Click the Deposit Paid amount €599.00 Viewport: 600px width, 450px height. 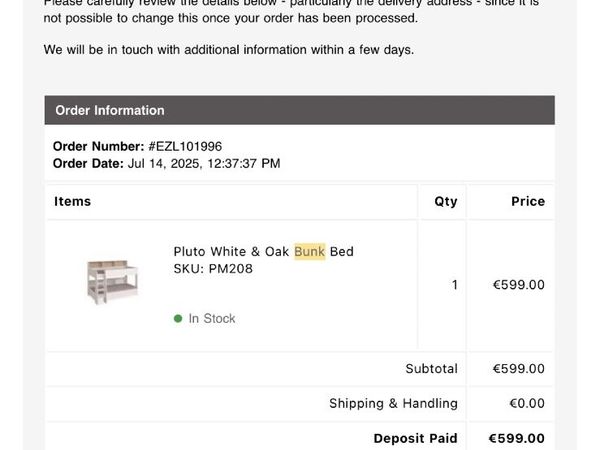click(x=517, y=438)
